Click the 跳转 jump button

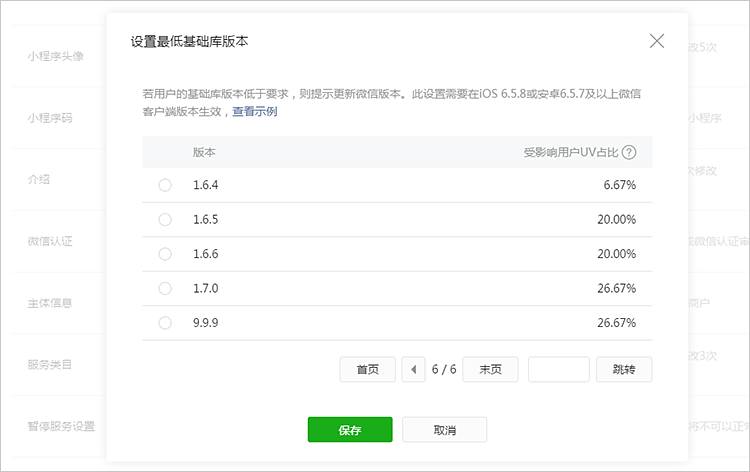click(x=624, y=369)
